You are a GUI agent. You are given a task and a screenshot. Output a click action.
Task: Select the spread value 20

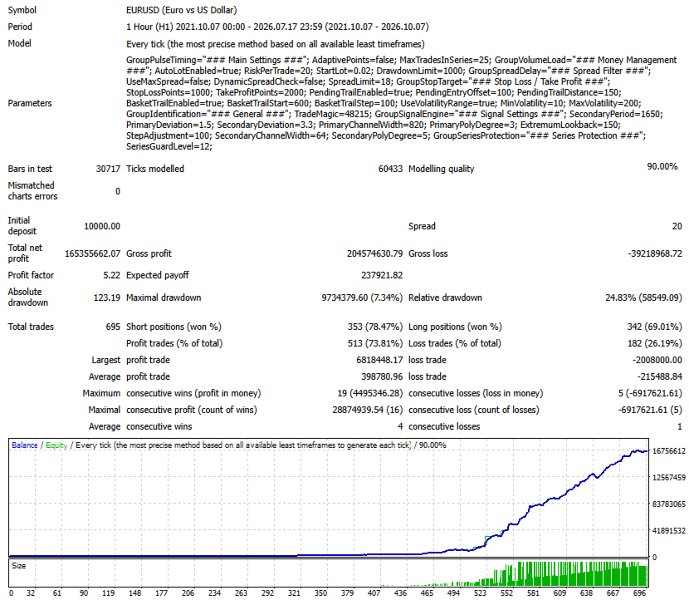[677, 226]
